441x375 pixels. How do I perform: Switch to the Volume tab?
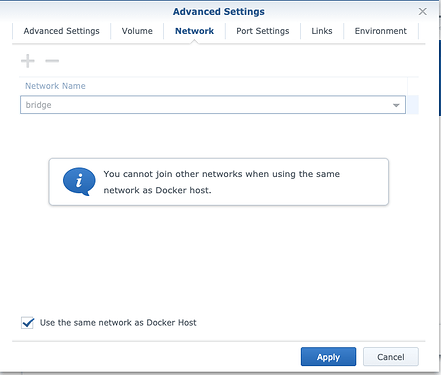pyautogui.click(x=137, y=31)
